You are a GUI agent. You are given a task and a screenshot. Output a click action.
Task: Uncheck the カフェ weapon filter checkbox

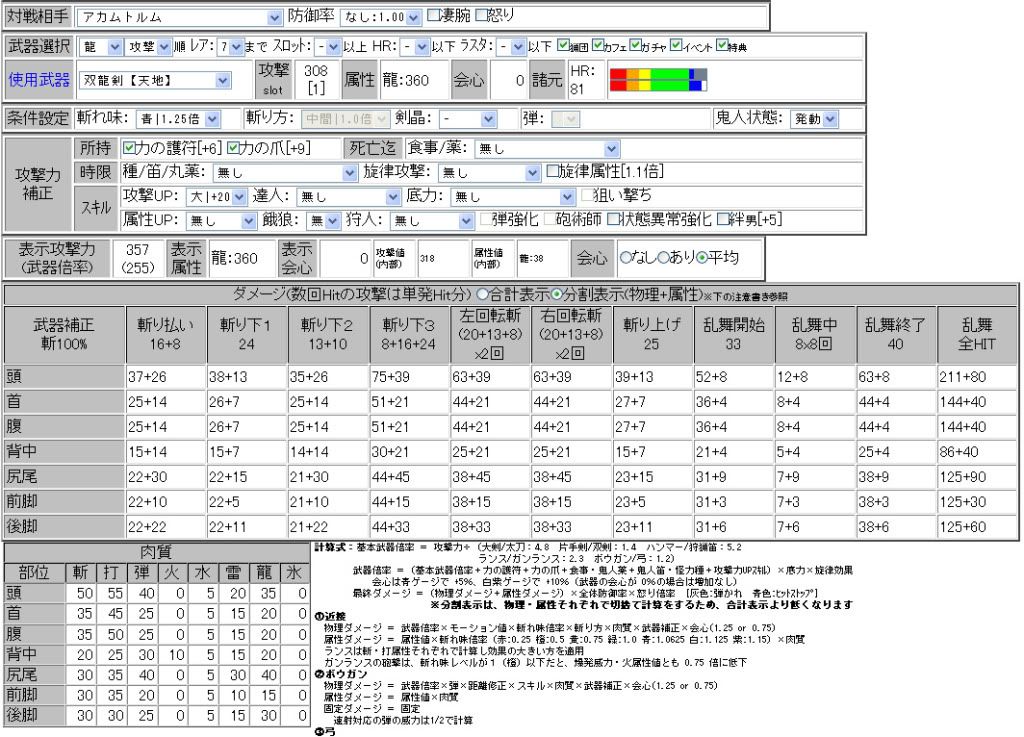click(600, 47)
